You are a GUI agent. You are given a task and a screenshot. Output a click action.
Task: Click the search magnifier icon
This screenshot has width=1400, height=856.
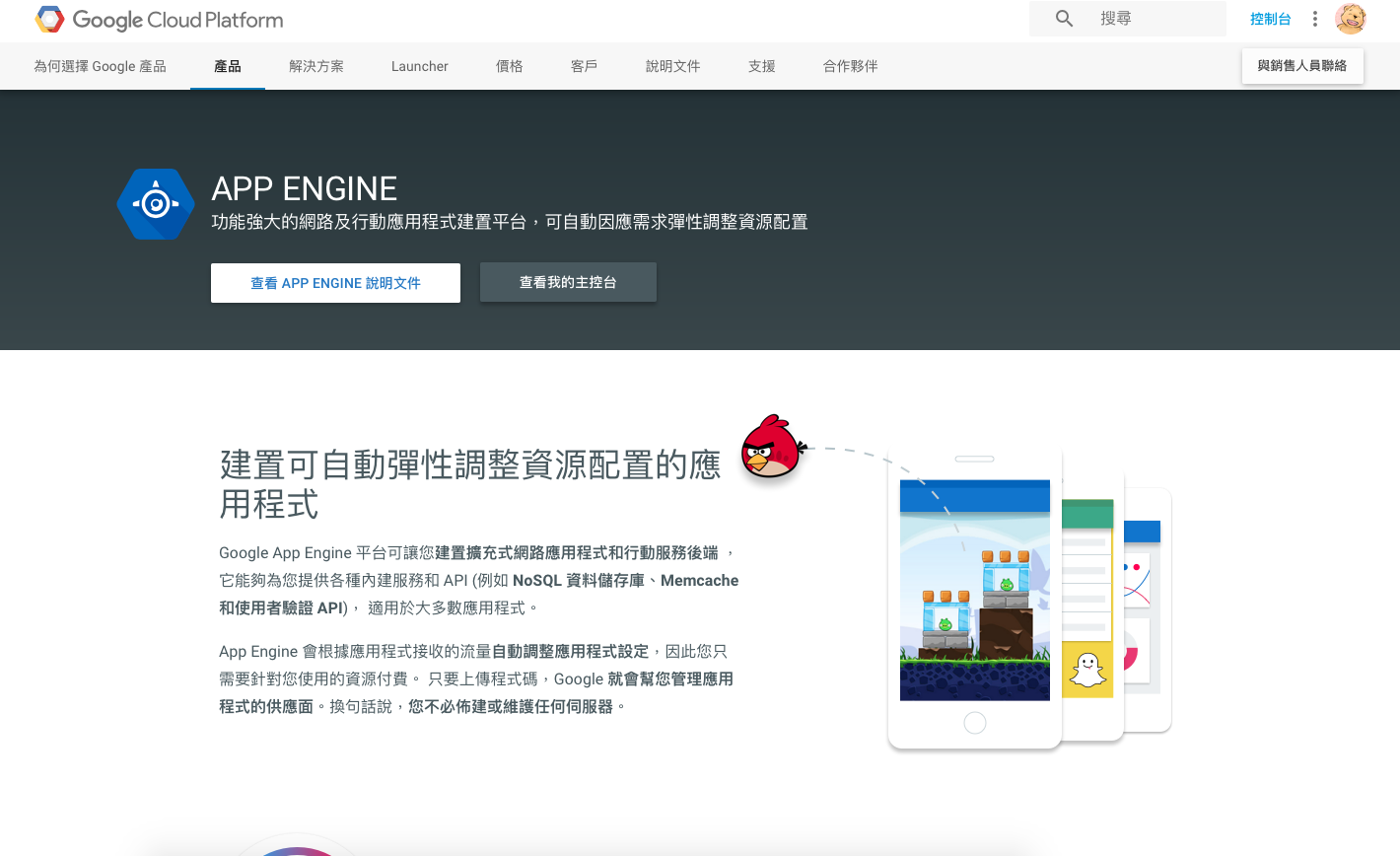pos(1064,19)
